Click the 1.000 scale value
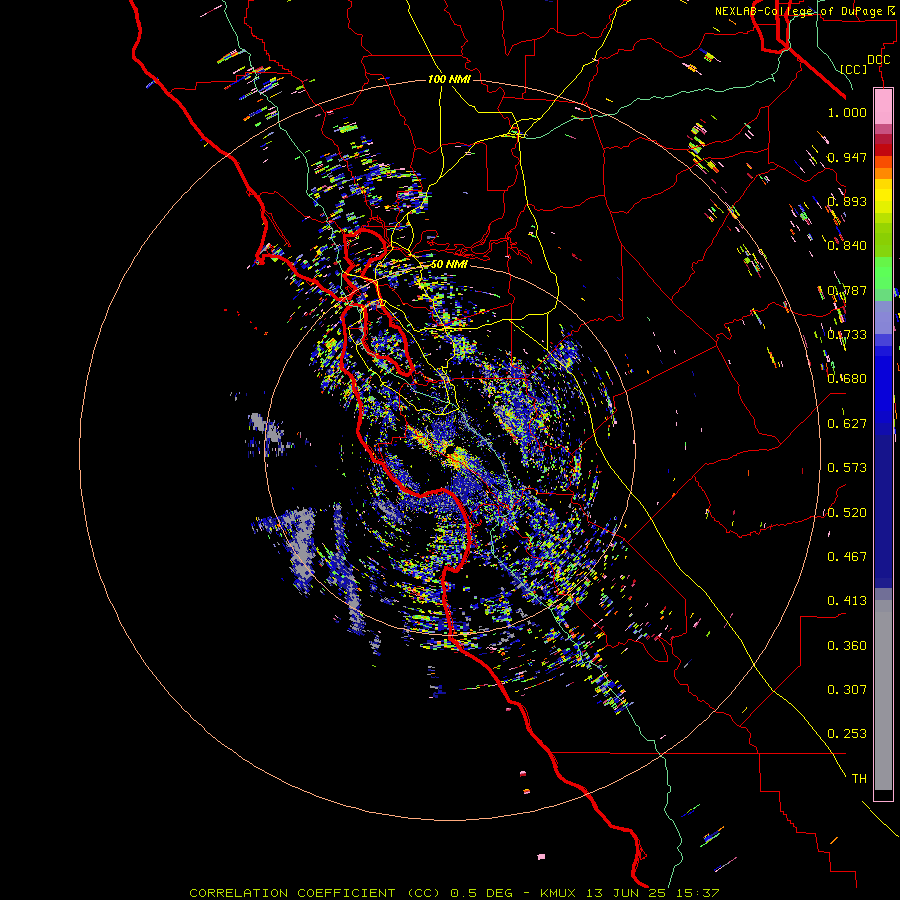This screenshot has height=900, width=900. click(x=847, y=112)
